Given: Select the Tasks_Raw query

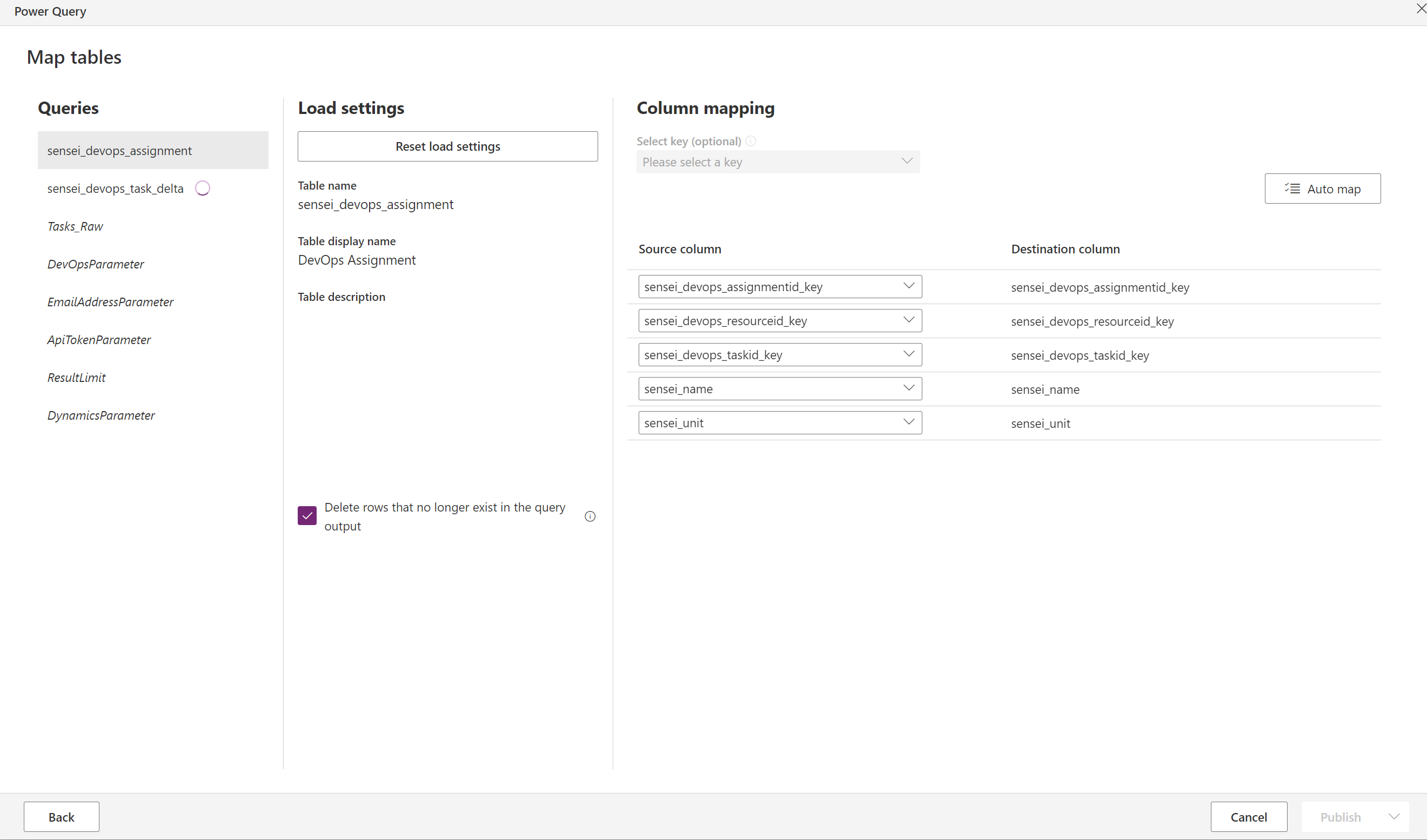Looking at the screenshot, I should click(x=153, y=226).
